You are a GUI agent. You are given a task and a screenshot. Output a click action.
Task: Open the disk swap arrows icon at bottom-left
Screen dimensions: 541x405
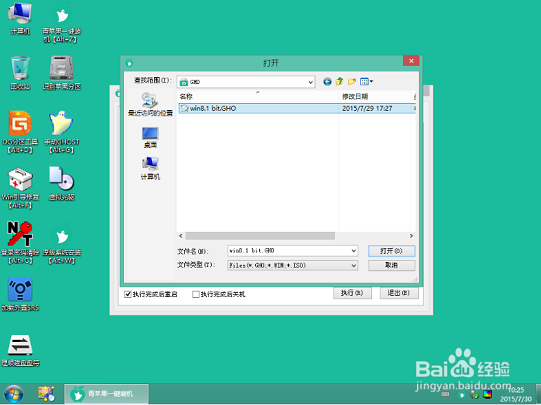click(20, 350)
